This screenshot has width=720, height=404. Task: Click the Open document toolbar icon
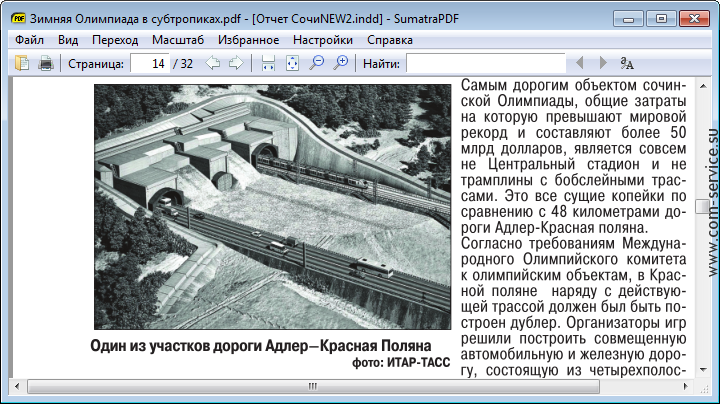pos(22,63)
